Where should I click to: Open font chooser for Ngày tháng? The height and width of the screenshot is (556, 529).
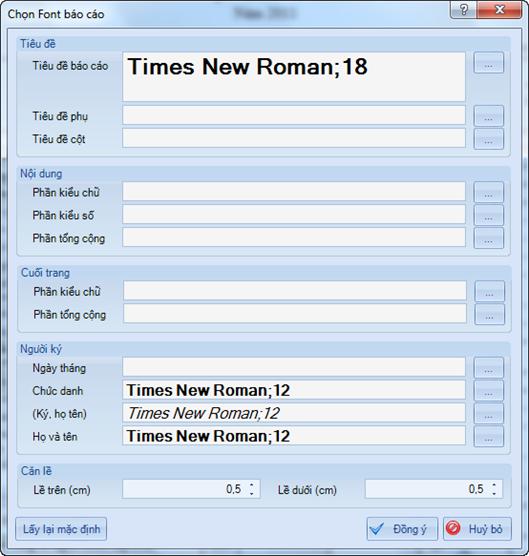489,368
